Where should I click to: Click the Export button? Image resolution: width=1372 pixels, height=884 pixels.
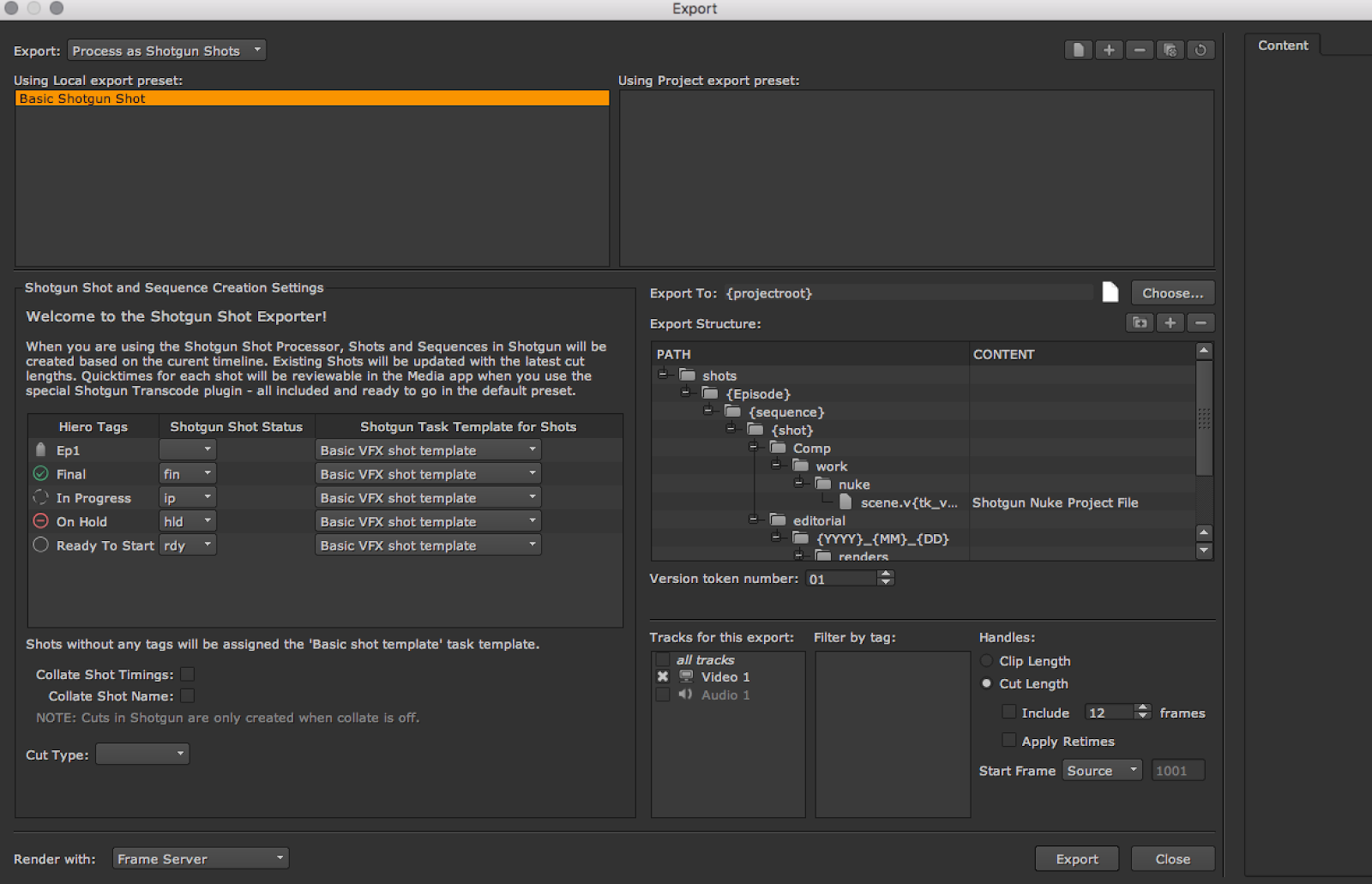pyautogui.click(x=1077, y=858)
